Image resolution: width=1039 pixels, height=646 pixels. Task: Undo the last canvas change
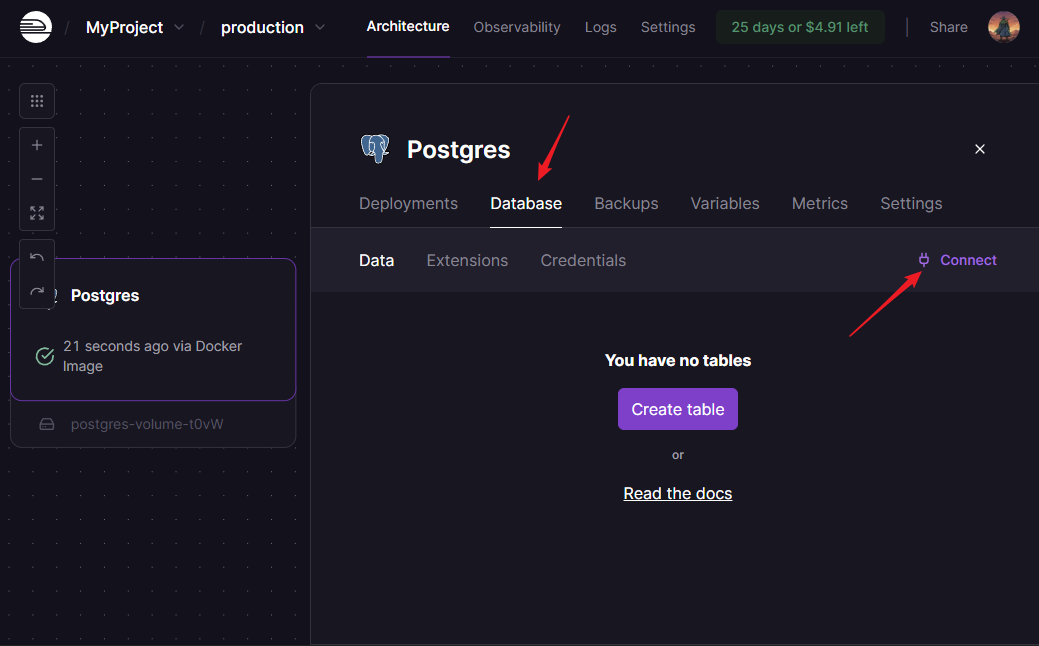pos(37,257)
